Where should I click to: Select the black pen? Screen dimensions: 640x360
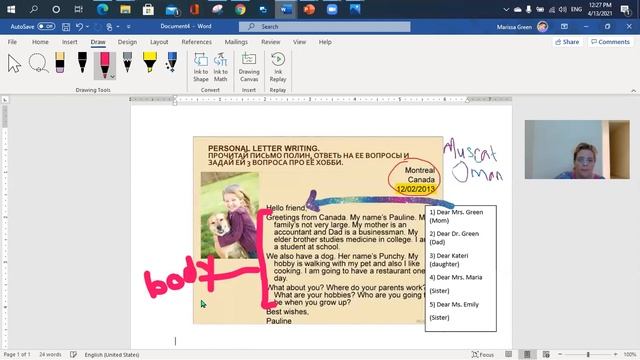82,62
